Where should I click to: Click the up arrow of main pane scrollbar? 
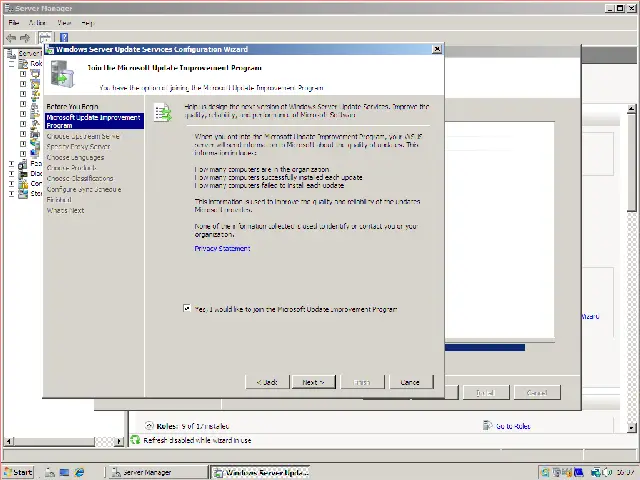coord(631,109)
